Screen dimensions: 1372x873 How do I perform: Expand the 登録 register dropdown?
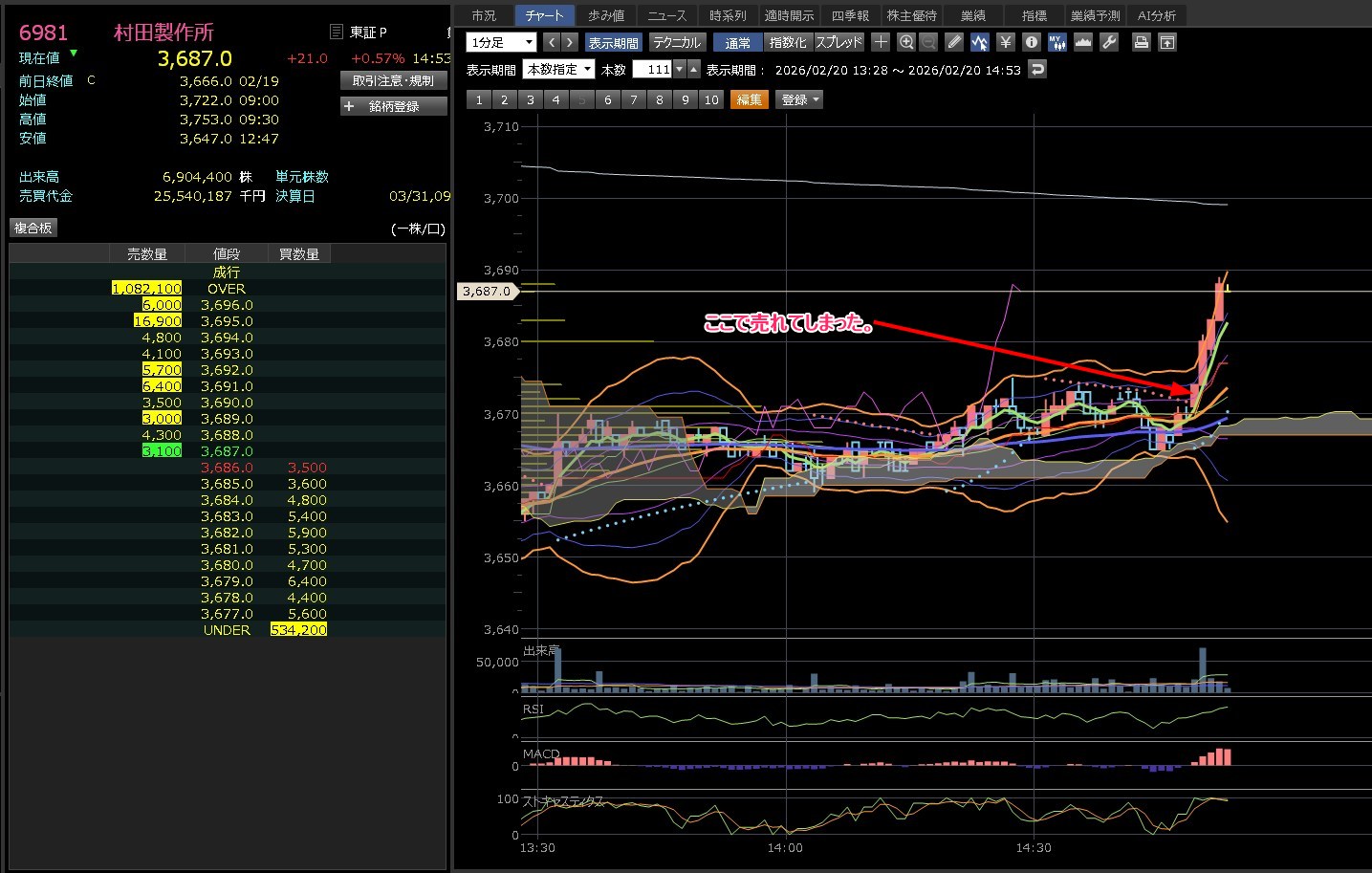tap(800, 99)
